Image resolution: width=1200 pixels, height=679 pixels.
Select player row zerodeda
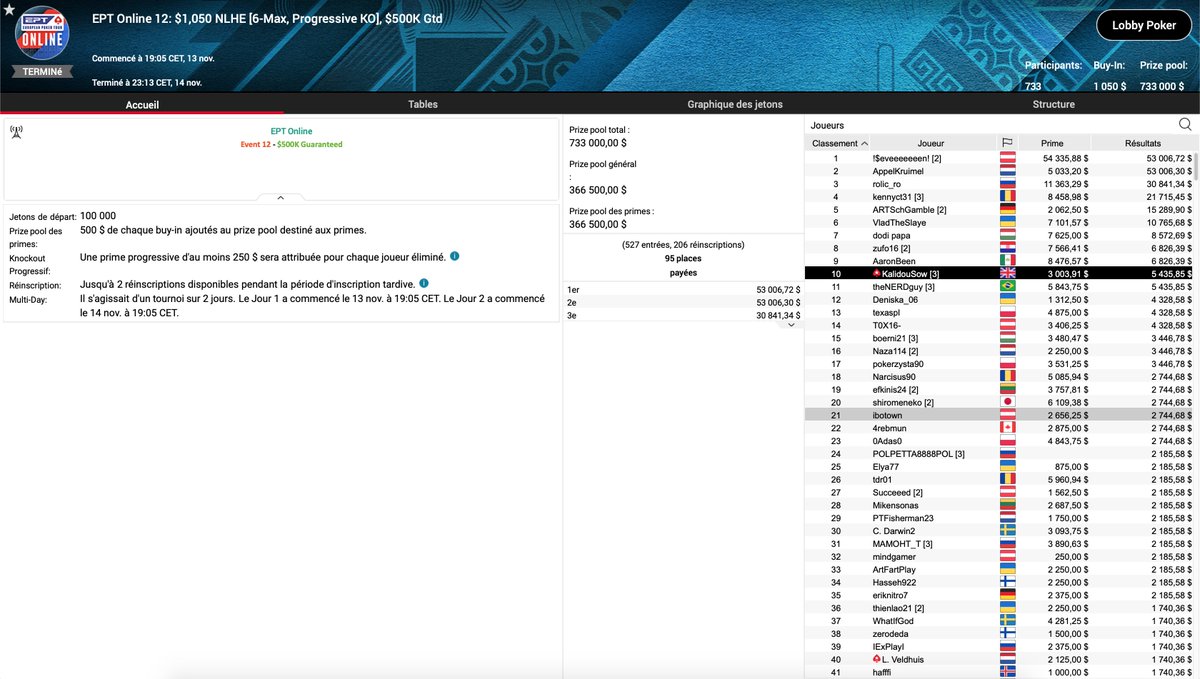998,634
